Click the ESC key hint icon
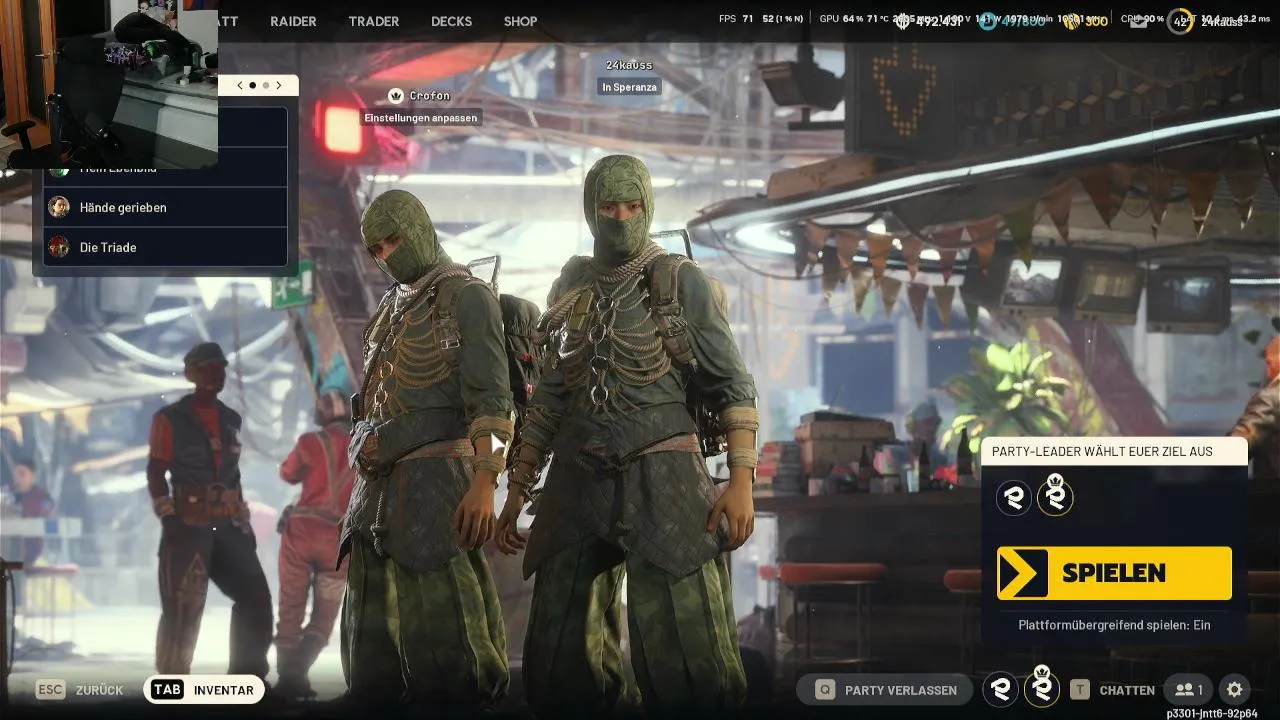Screen dimensions: 1280x720 point(51,690)
